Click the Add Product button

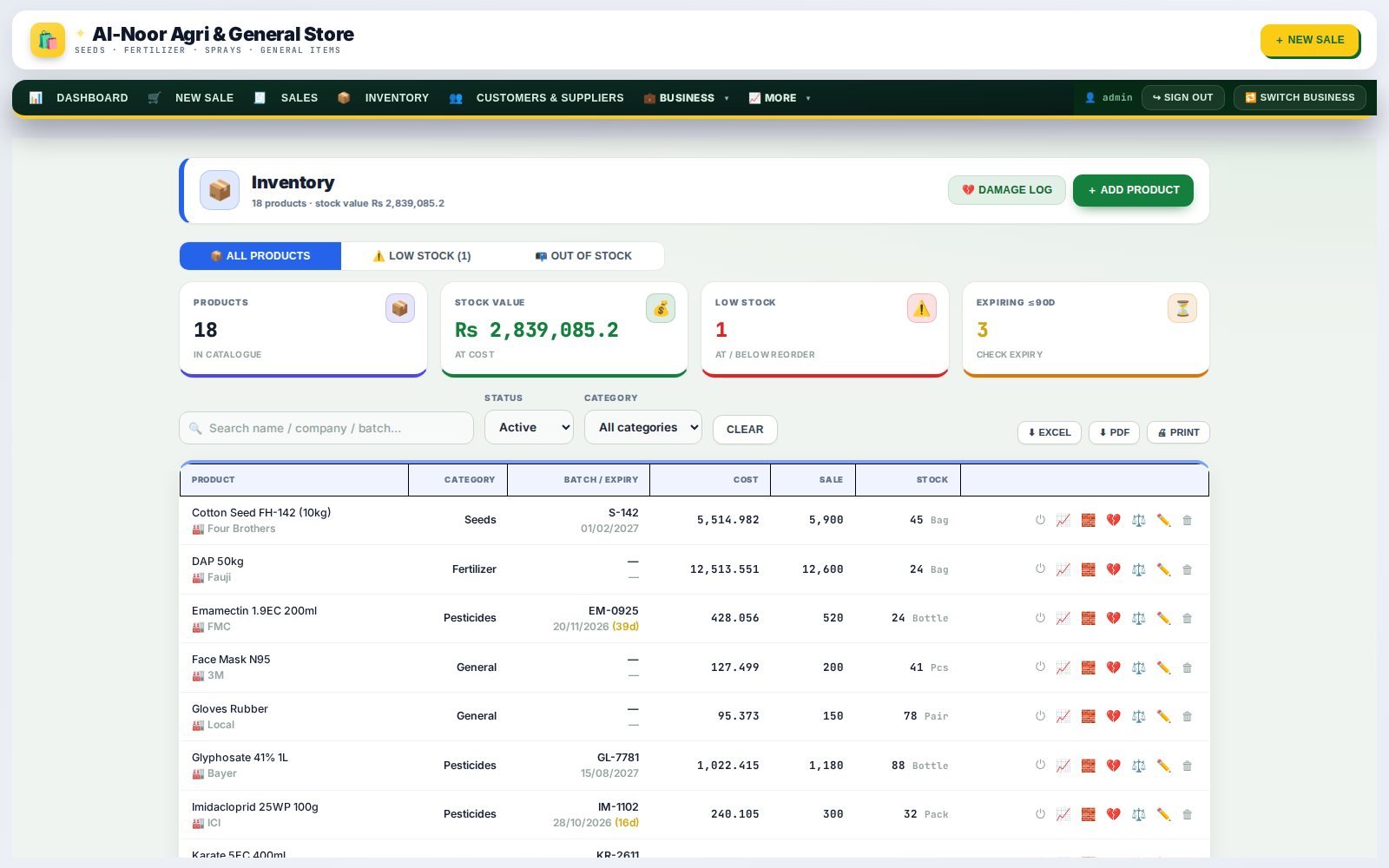[x=1133, y=190]
